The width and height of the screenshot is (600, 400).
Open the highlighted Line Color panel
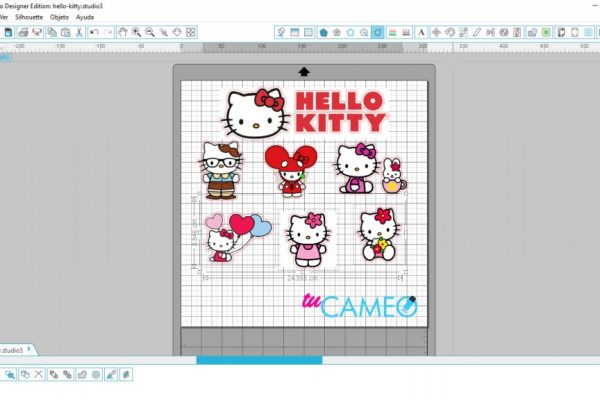coord(378,33)
